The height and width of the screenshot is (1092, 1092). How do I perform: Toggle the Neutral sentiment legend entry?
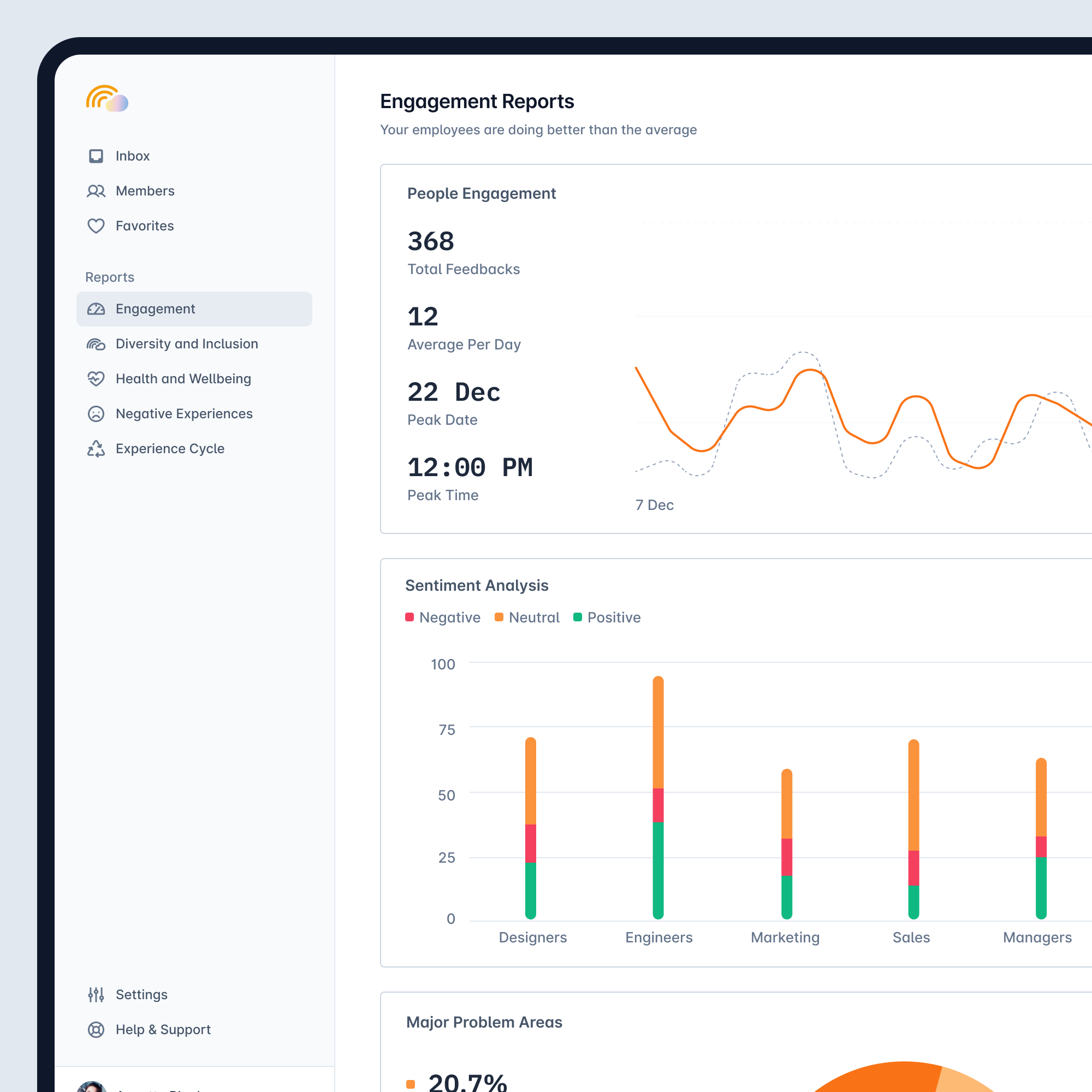(x=527, y=617)
